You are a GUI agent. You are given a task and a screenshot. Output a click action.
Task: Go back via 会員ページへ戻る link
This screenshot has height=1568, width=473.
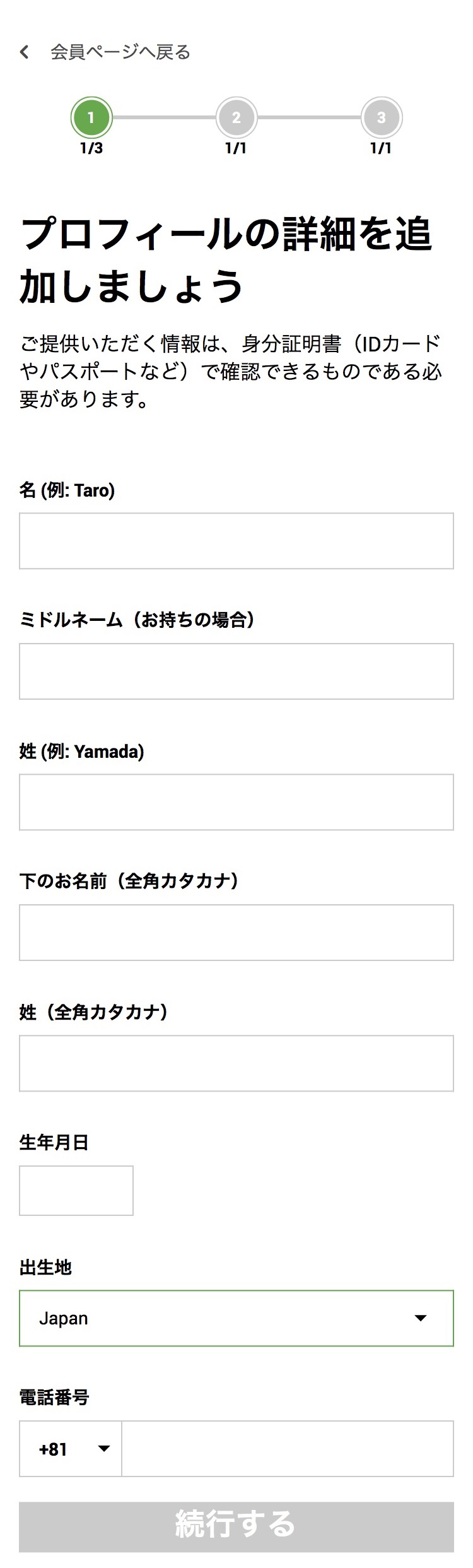pyautogui.click(x=120, y=52)
